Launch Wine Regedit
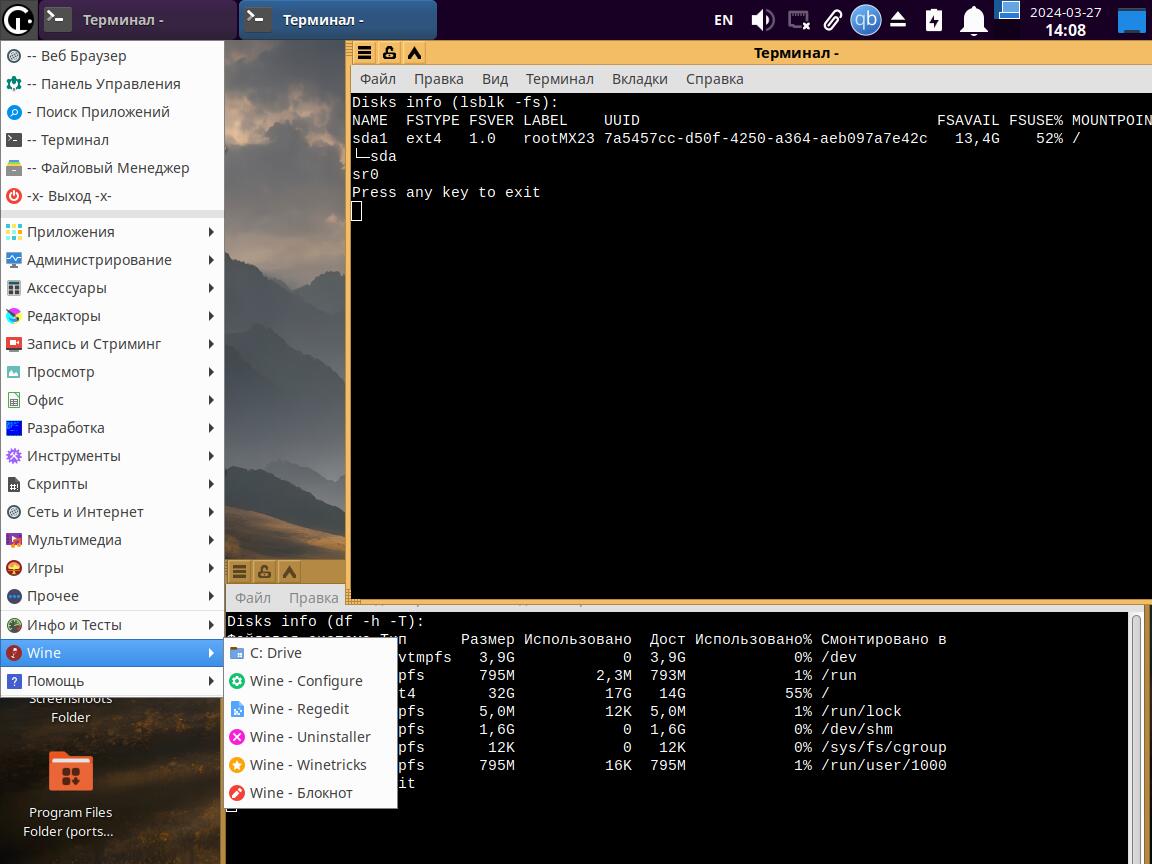Image resolution: width=1152 pixels, height=864 pixels. click(298, 709)
